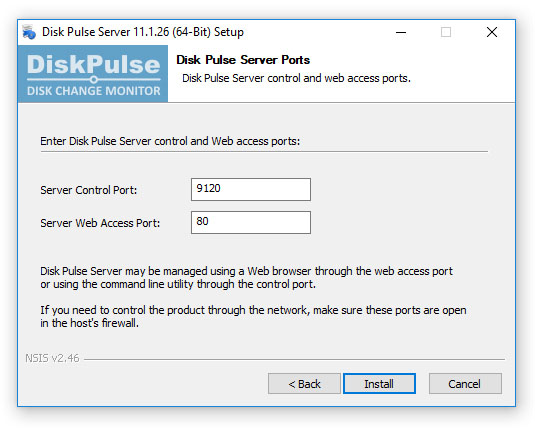Image resolution: width=535 pixels, height=428 pixels.
Task: Focus the Server Control Port field
Action: [x=251, y=189]
